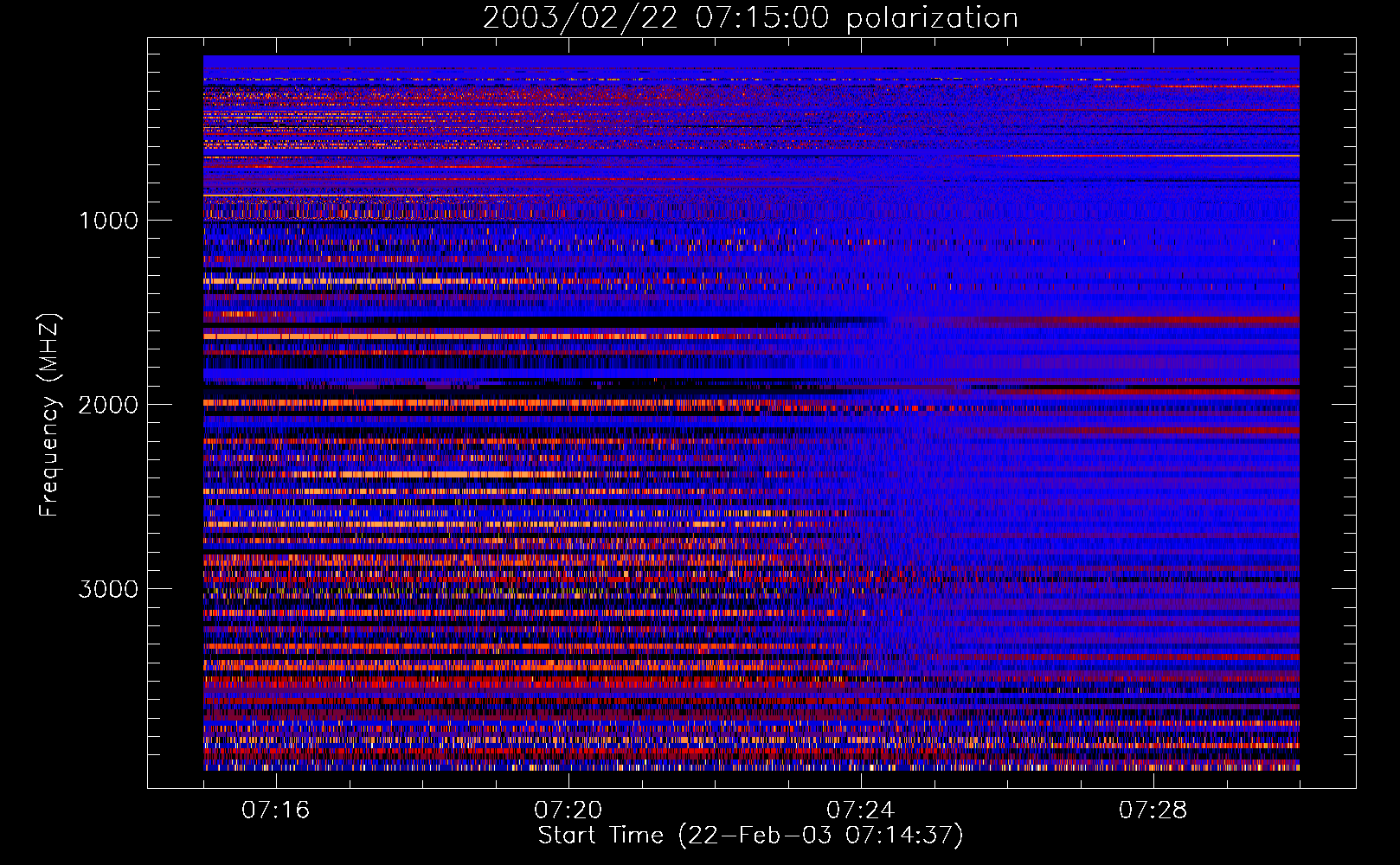Click the 2000 frequency tick label

click(108, 405)
